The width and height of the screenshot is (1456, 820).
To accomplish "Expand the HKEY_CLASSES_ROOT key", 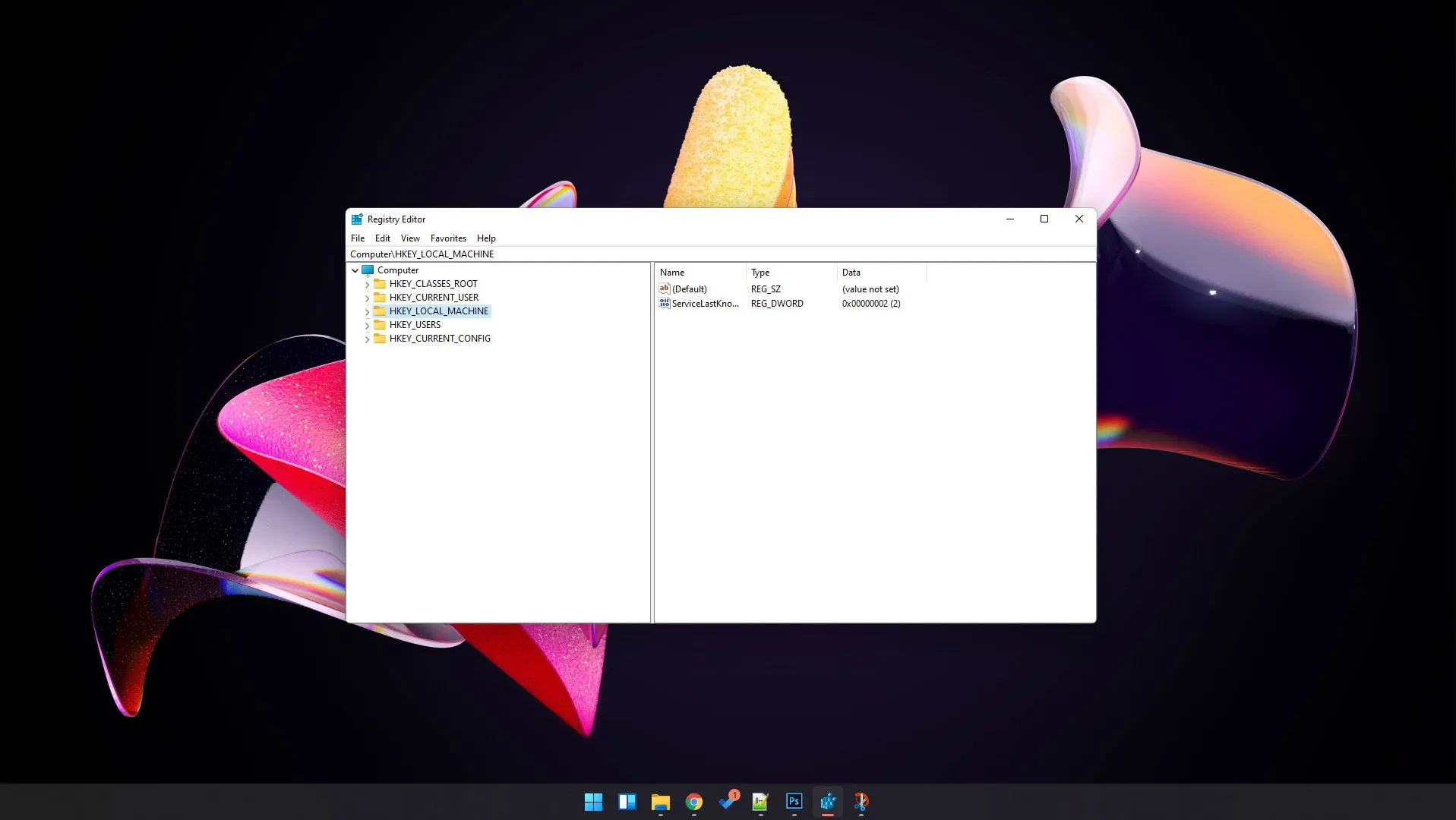I will click(367, 285).
